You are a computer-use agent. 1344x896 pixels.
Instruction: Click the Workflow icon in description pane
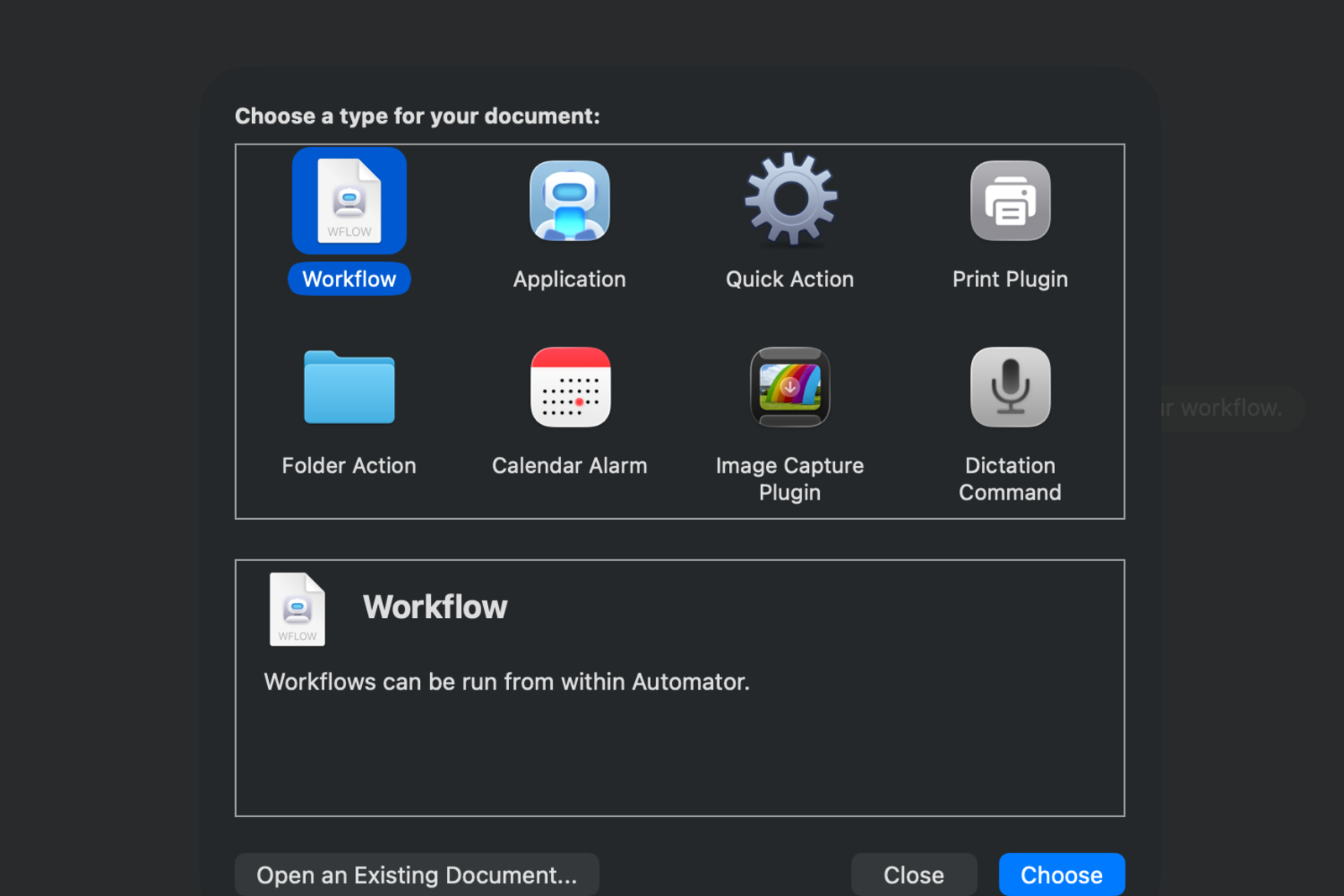[297, 609]
